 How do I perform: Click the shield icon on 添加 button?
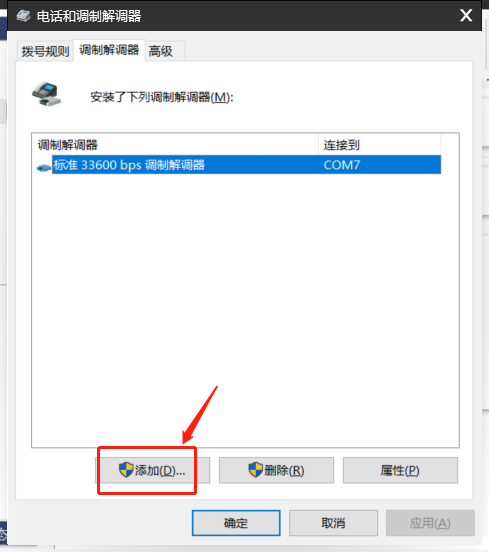126,470
